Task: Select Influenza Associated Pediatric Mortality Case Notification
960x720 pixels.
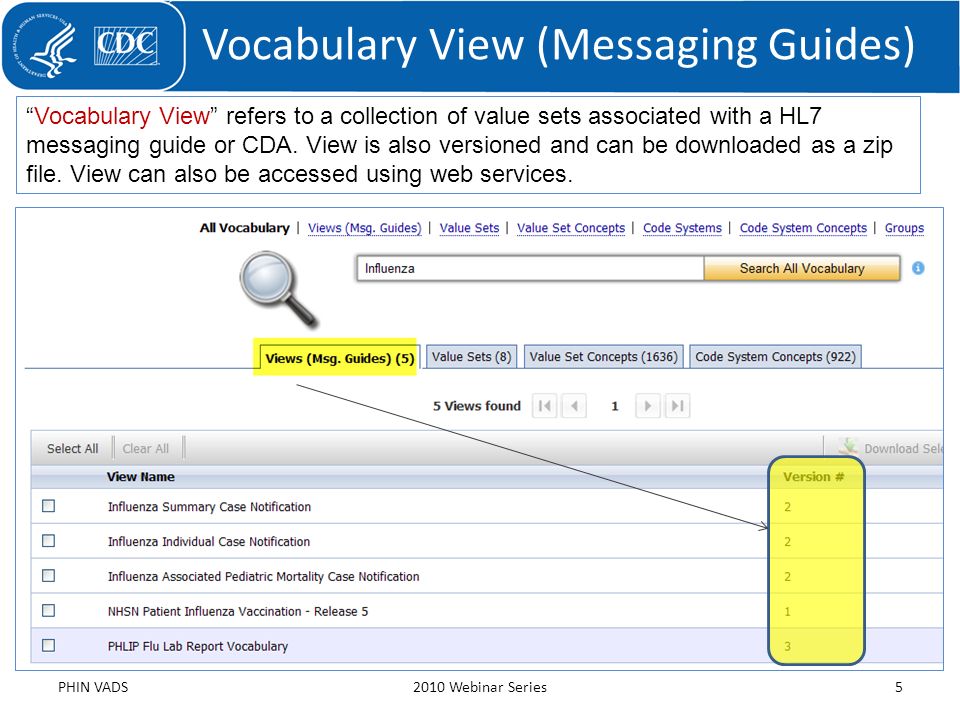Action: 263,577
